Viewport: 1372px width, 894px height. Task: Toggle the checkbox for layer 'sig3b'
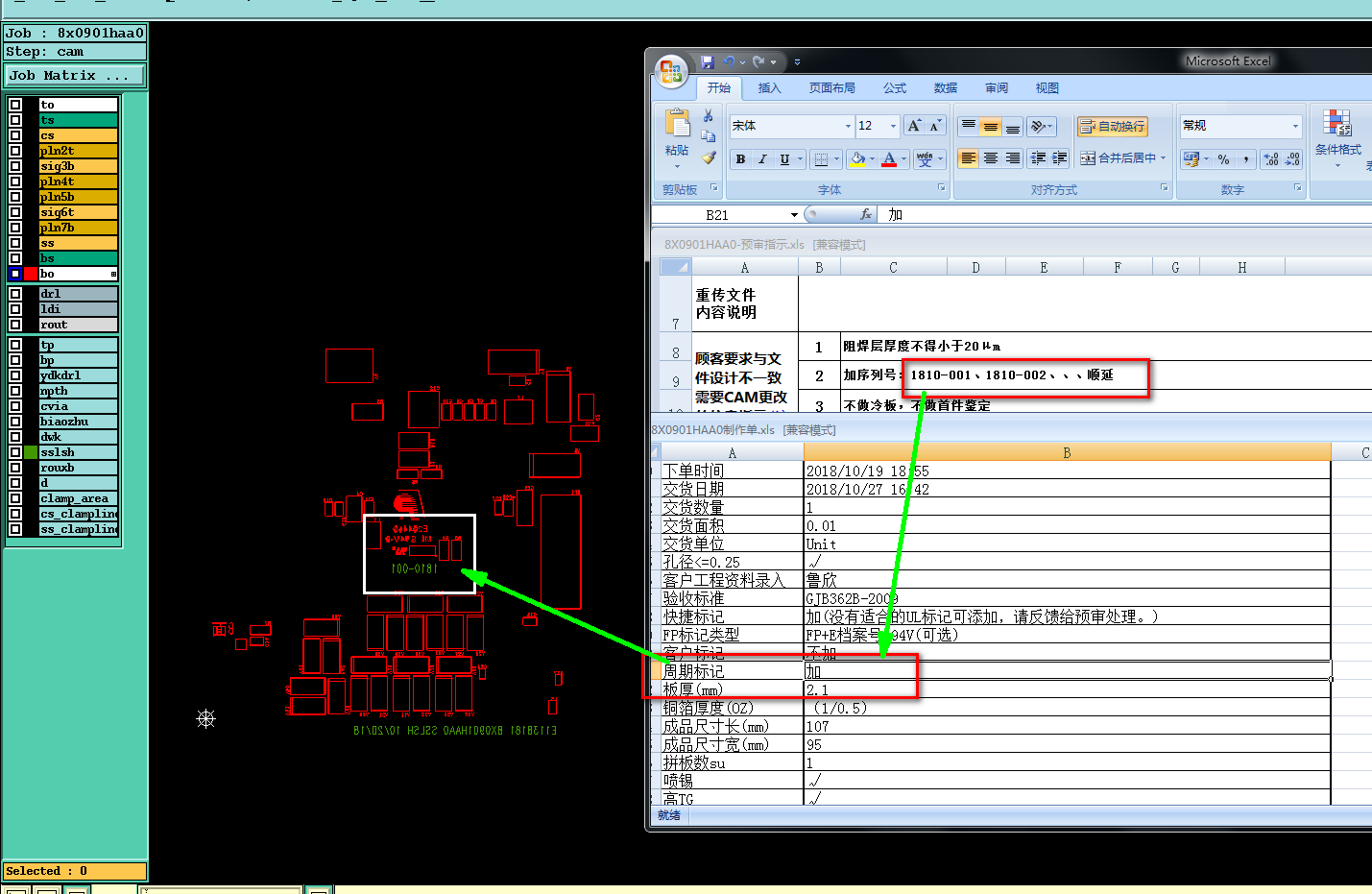[x=15, y=166]
